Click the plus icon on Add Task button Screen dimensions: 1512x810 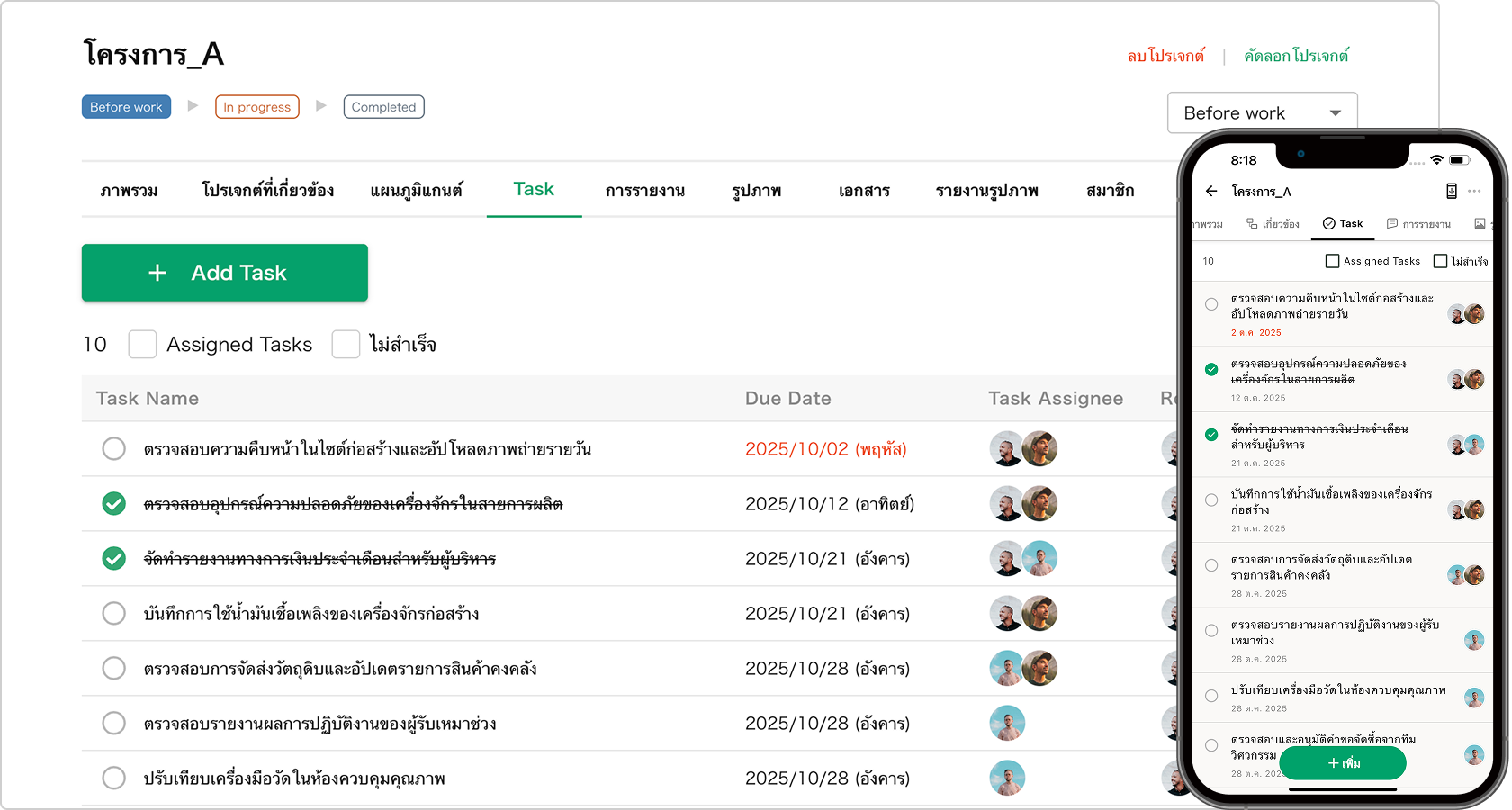[x=157, y=273]
